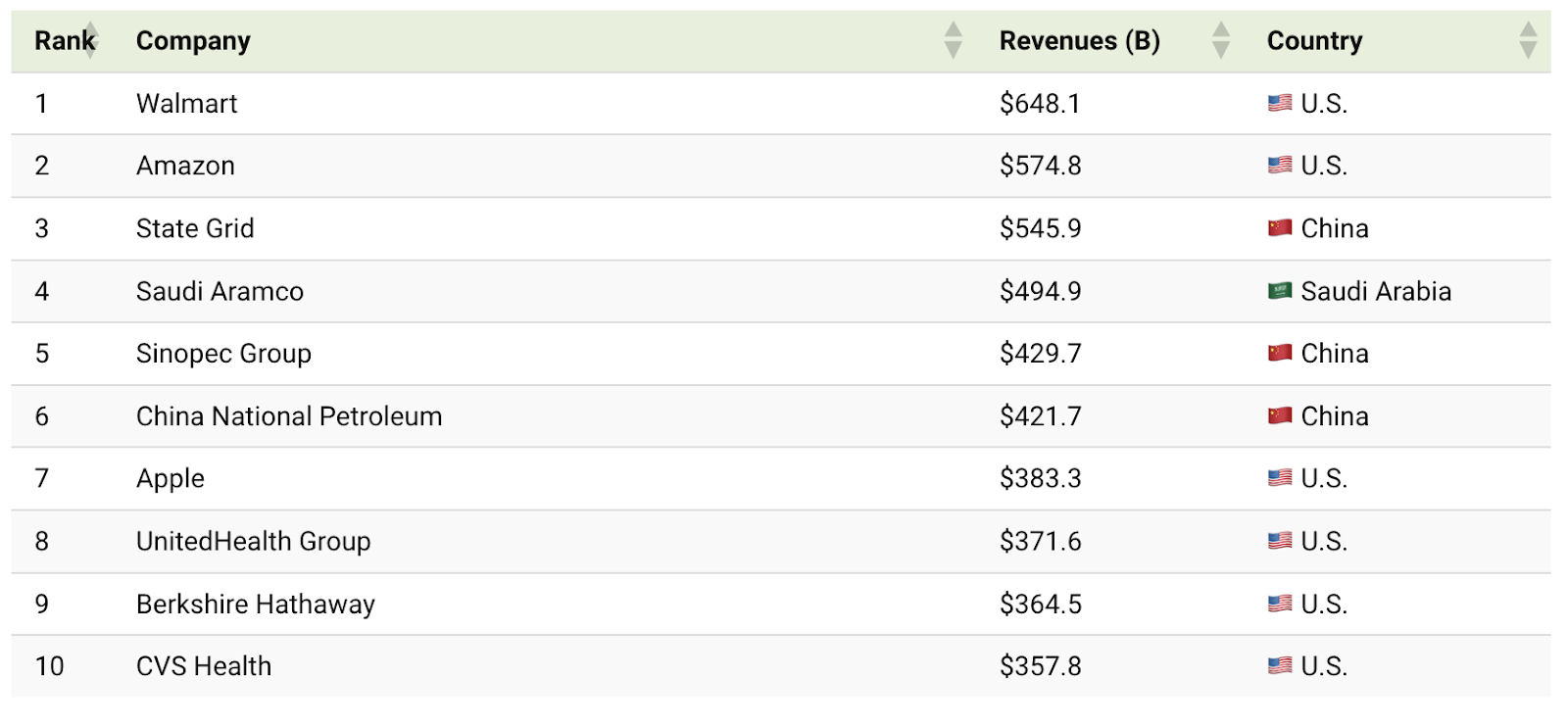1568x727 pixels.
Task: Select the State Grid company cell
Action: 195,228
